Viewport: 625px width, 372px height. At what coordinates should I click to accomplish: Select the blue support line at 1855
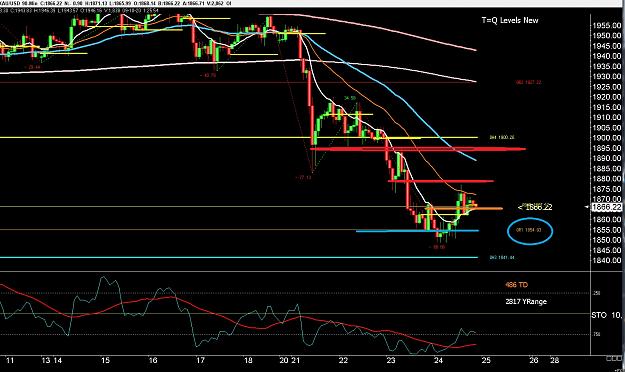point(417,230)
